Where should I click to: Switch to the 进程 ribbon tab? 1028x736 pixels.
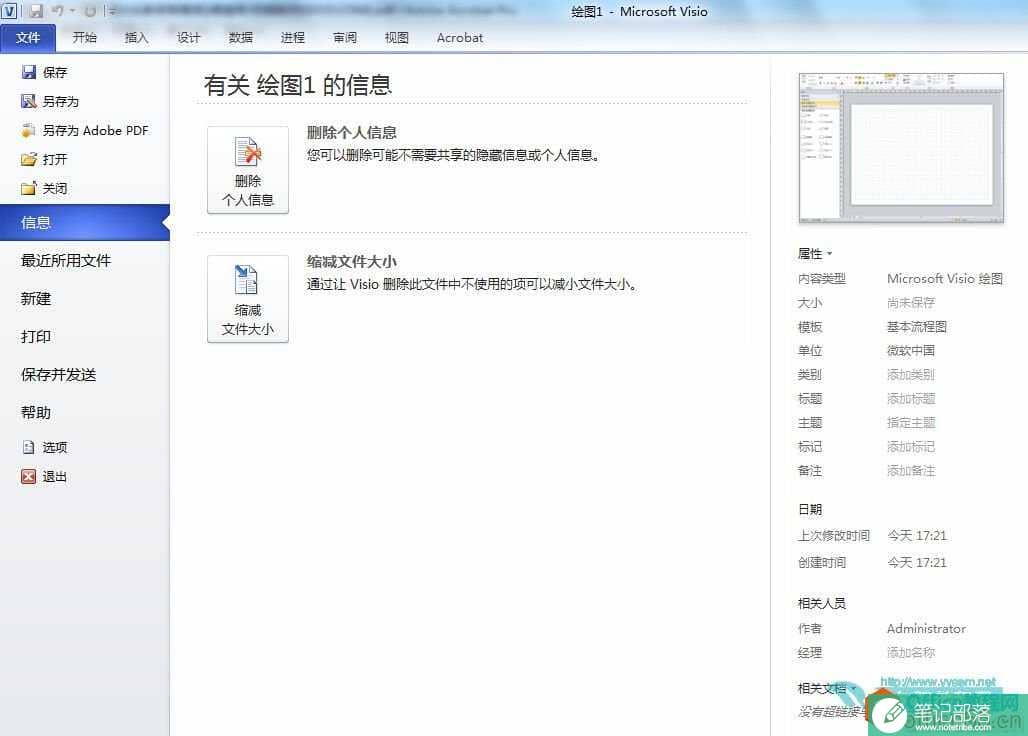coord(292,38)
